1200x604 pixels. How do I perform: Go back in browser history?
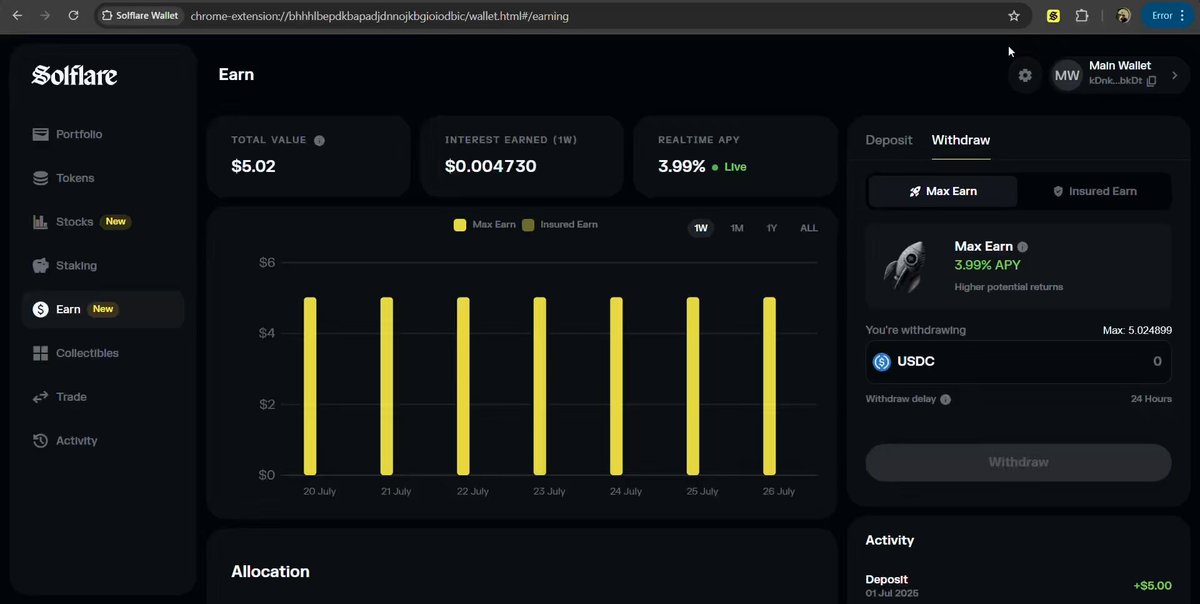pyautogui.click(x=17, y=16)
